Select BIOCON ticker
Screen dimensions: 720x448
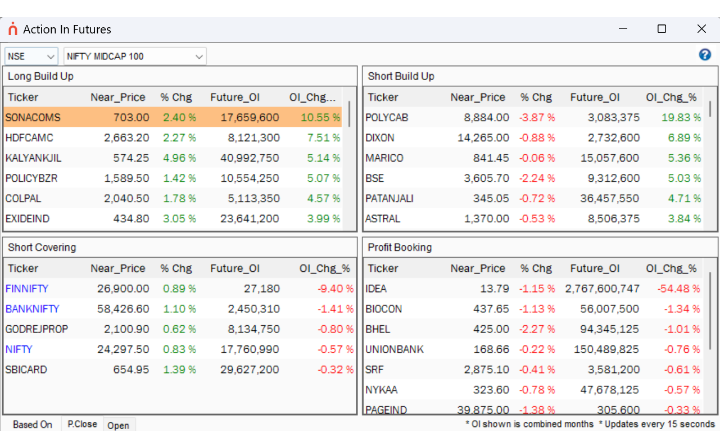[x=383, y=309]
